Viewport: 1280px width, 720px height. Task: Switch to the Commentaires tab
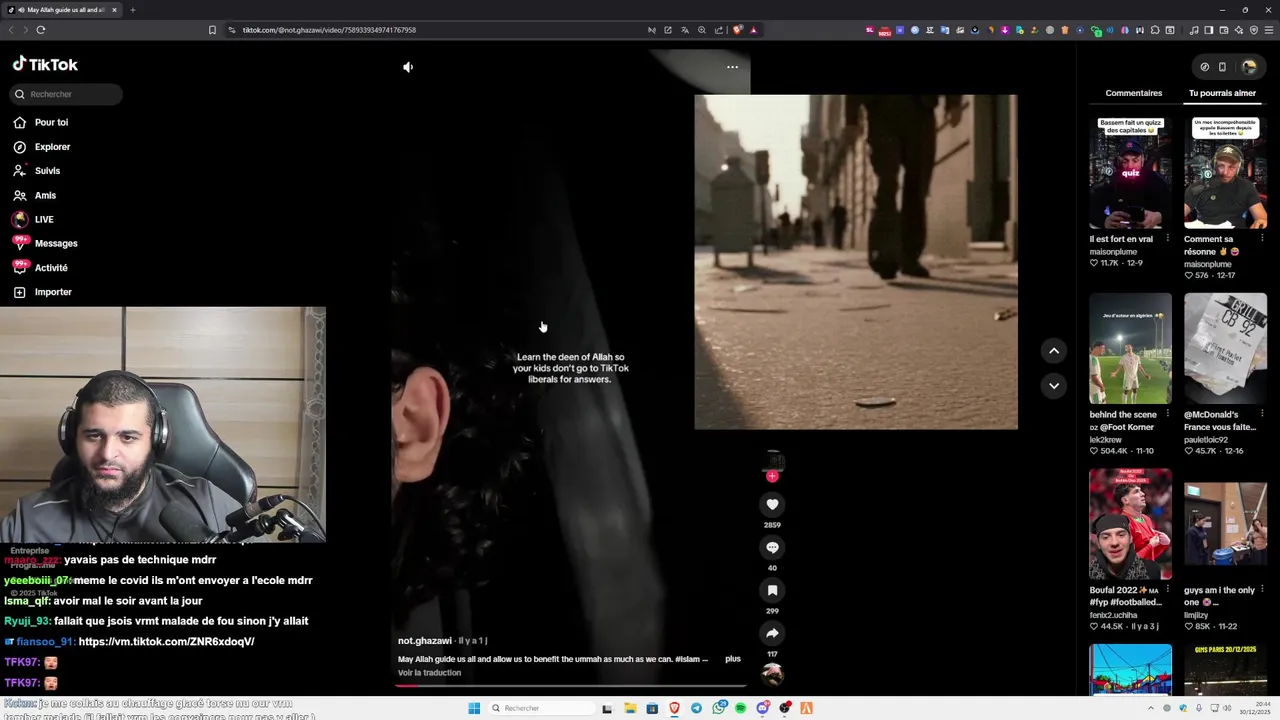[x=1134, y=93]
